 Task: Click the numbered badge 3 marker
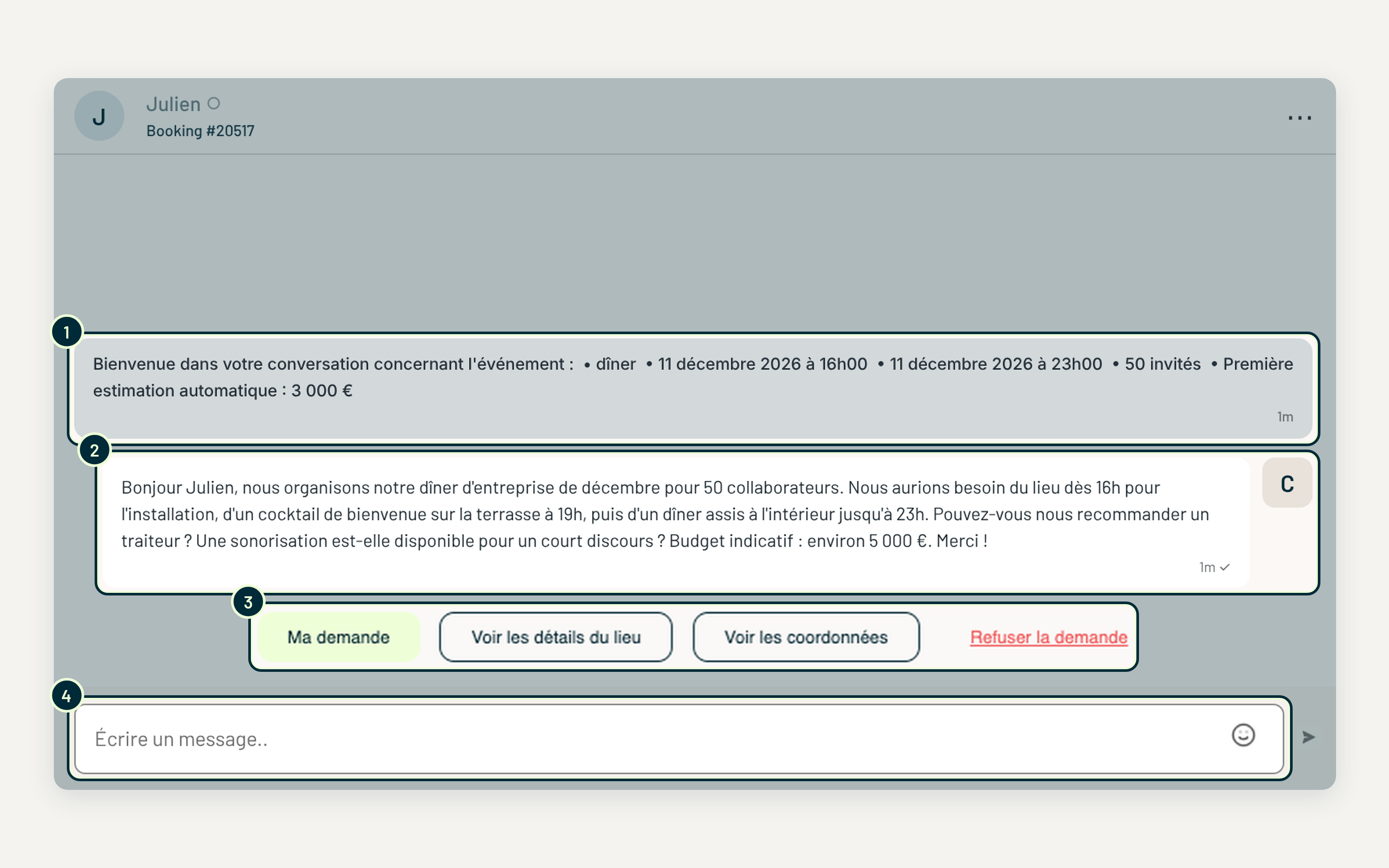point(248,602)
